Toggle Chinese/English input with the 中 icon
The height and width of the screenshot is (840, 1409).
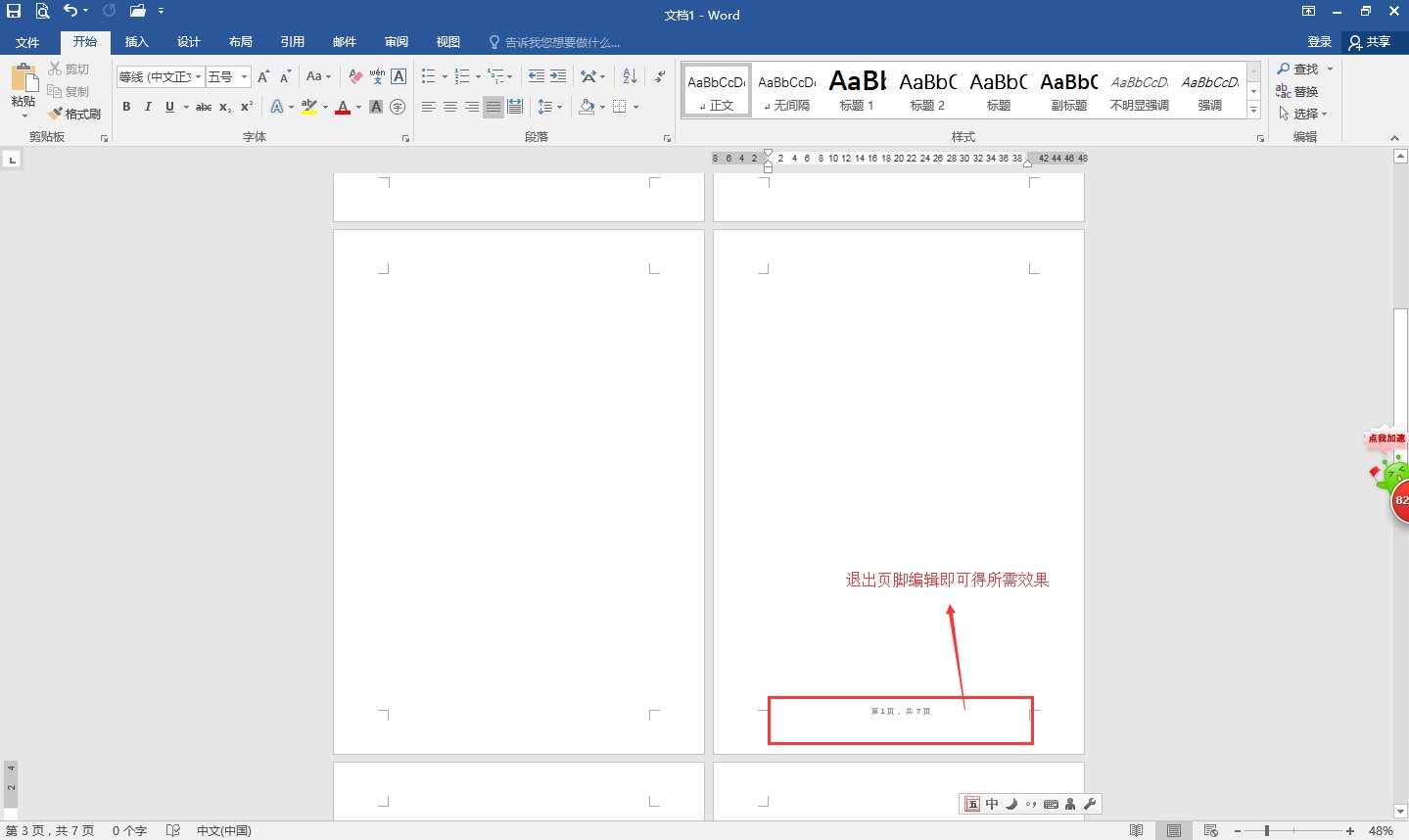click(992, 803)
